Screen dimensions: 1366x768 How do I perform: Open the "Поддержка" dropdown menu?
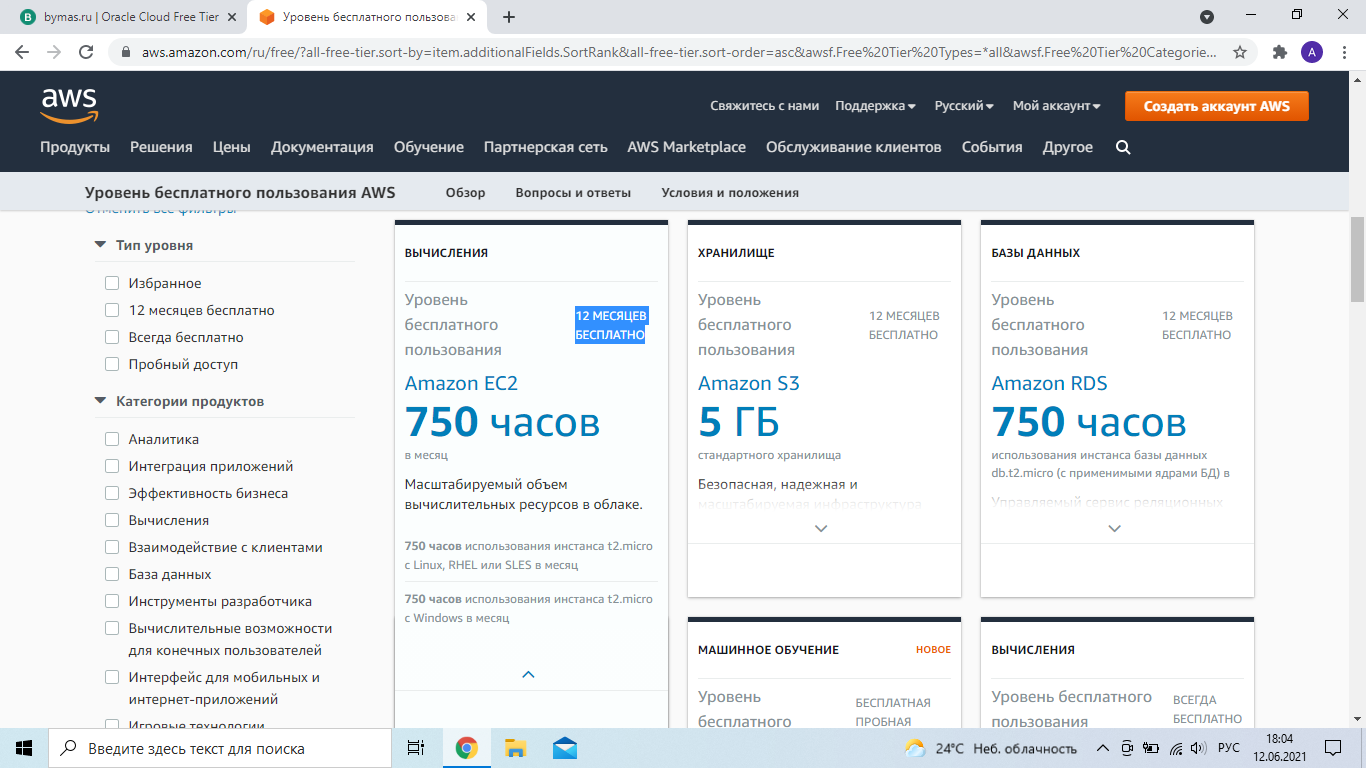click(875, 106)
